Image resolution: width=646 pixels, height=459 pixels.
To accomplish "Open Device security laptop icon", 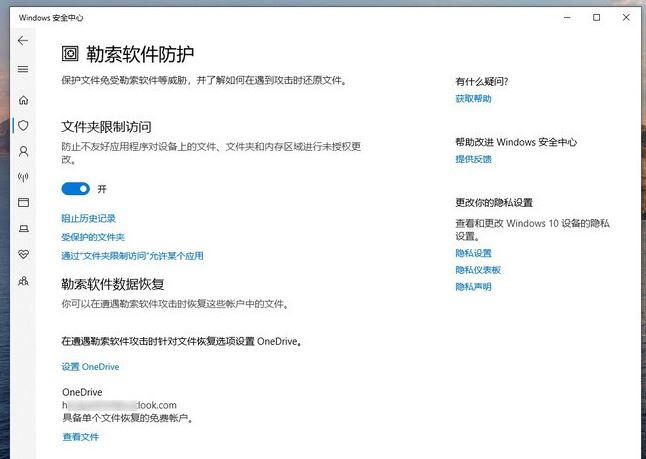I will point(23,228).
